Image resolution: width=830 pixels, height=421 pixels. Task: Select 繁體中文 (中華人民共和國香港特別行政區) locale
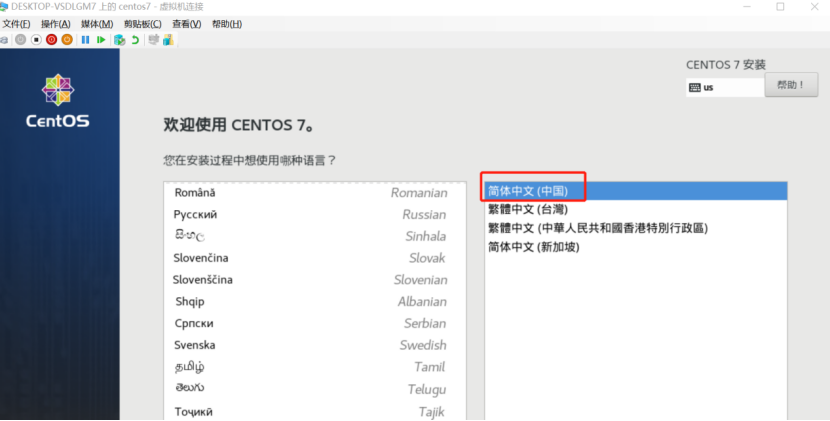[x=636, y=228]
